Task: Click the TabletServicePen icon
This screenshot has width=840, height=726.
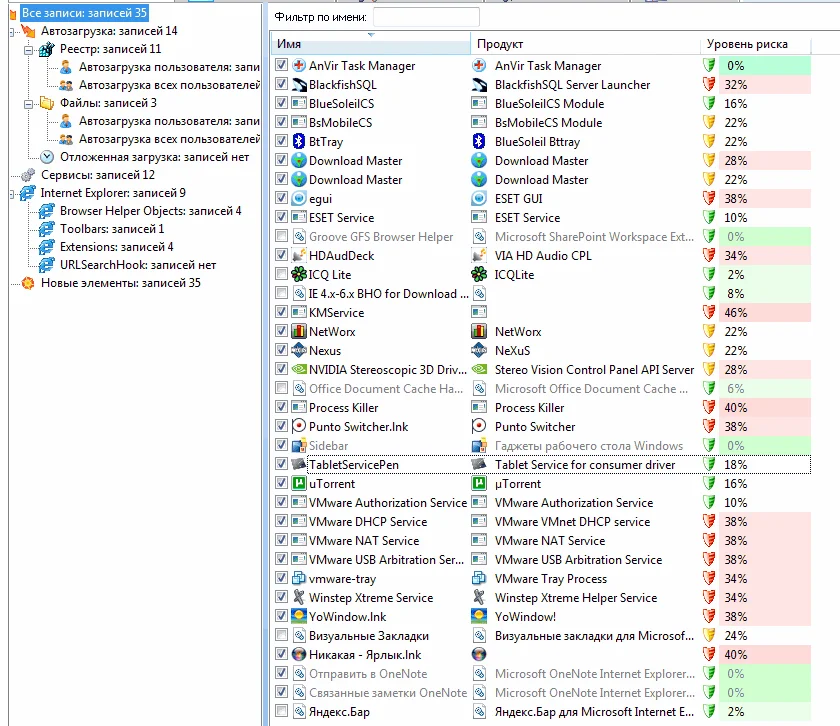Action: (x=298, y=465)
